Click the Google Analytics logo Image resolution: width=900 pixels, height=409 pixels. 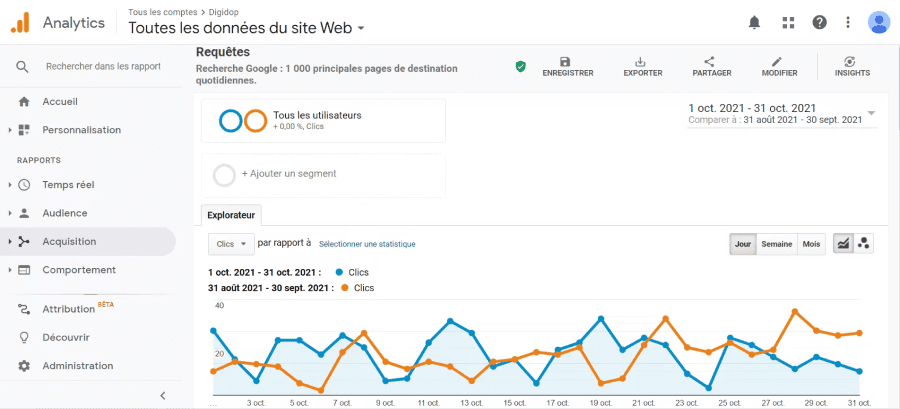(x=20, y=22)
